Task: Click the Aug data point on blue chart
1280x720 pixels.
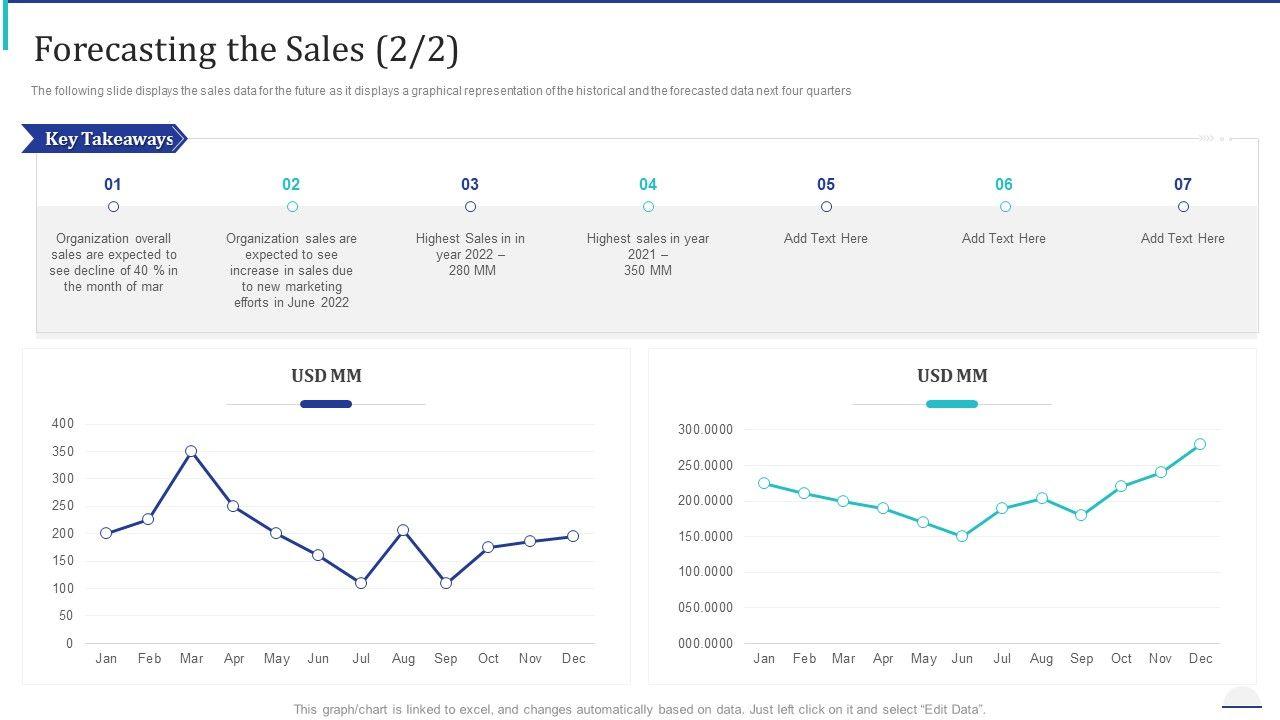Action: pyautogui.click(x=403, y=530)
